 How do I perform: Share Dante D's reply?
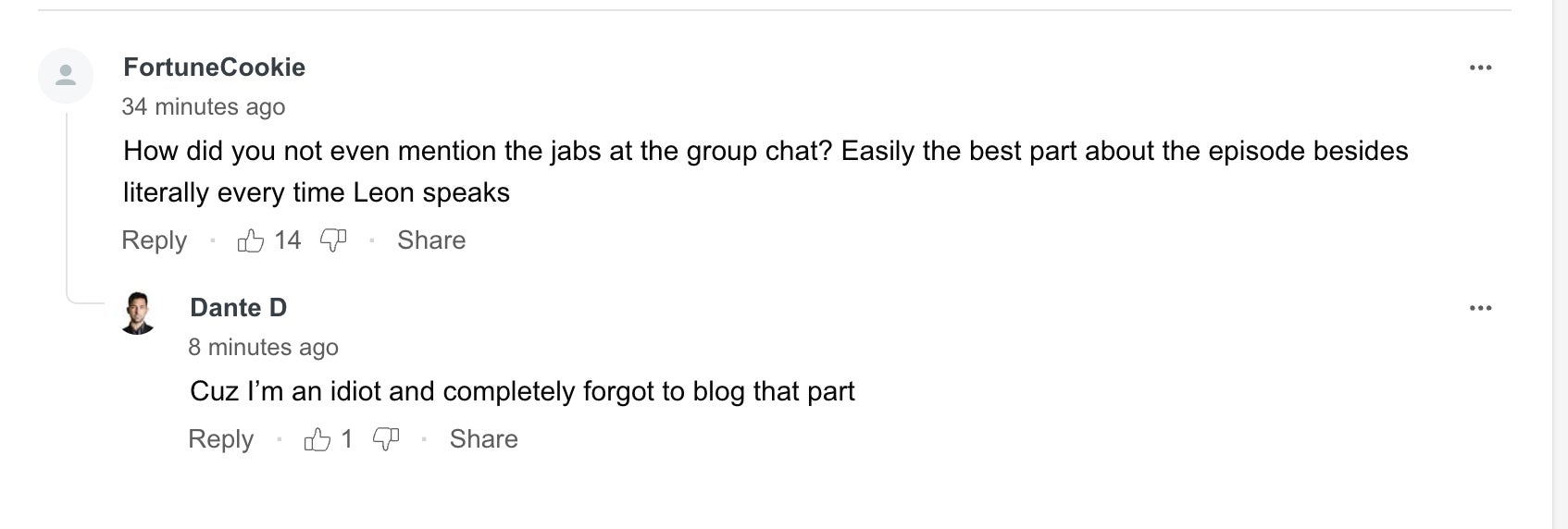483,439
